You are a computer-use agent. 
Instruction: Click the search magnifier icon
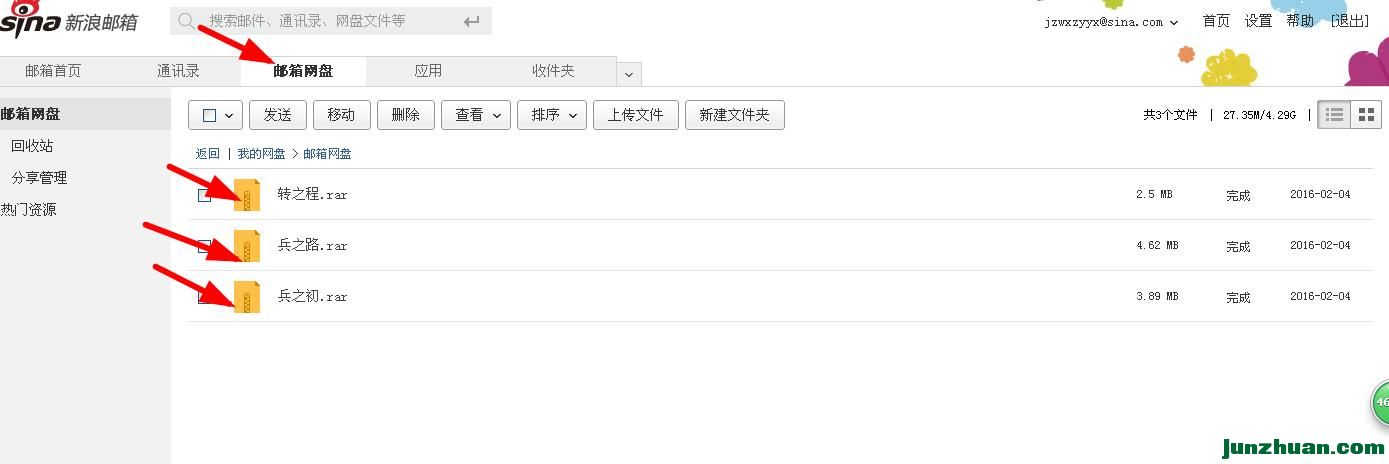[x=186, y=21]
